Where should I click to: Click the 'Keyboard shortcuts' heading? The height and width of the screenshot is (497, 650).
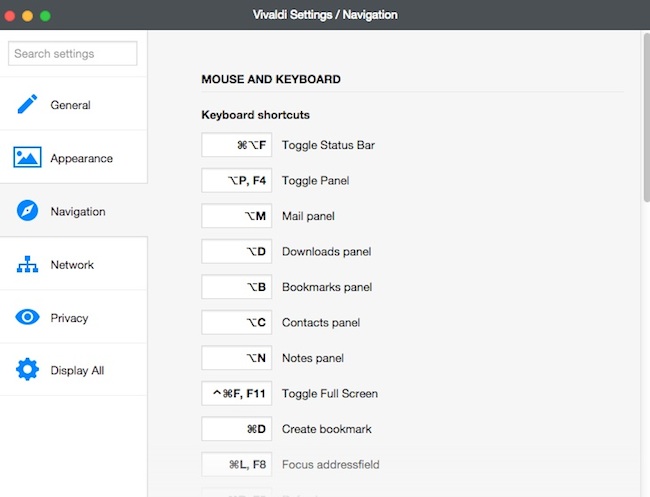tap(255, 115)
